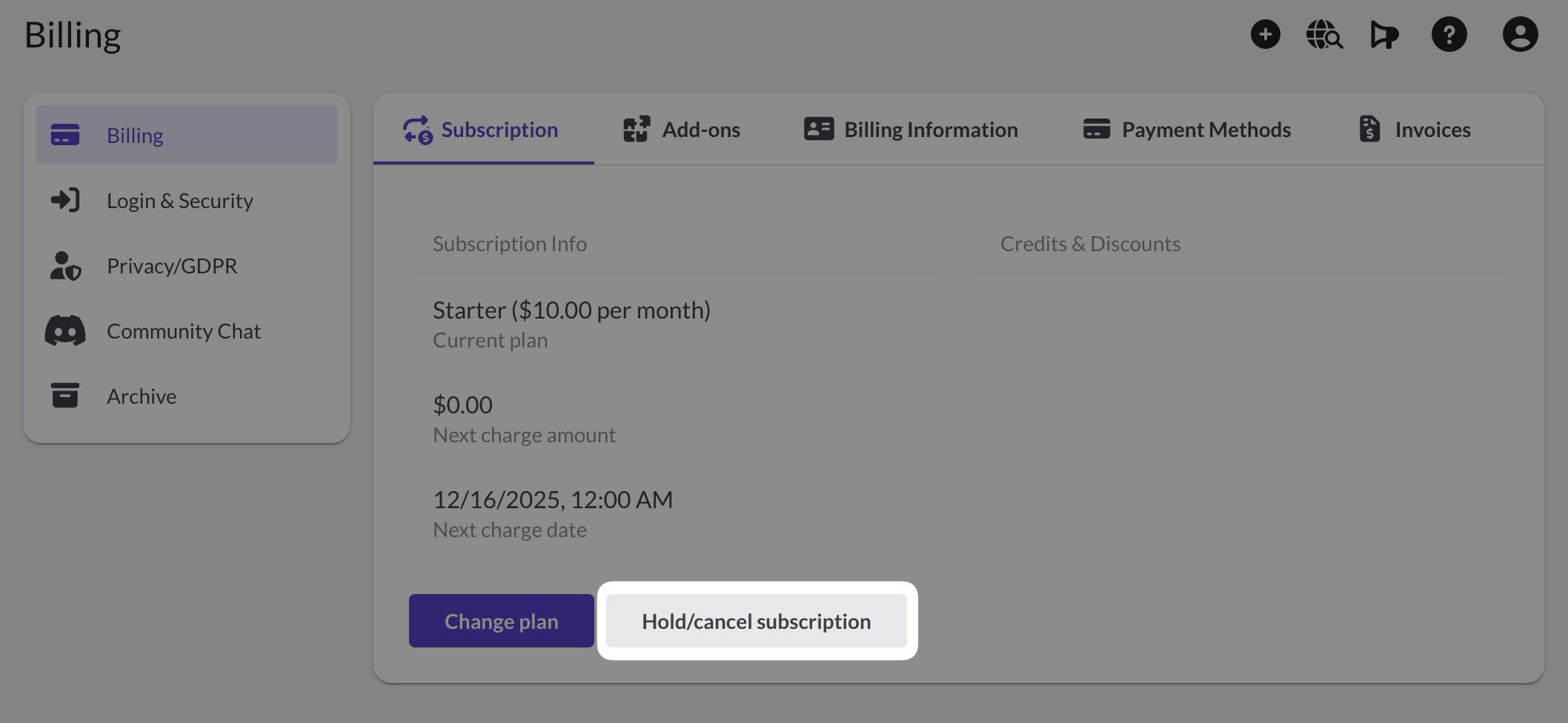
Task: Click the Discord Community Chat icon
Action: click(x=65, y=331)
